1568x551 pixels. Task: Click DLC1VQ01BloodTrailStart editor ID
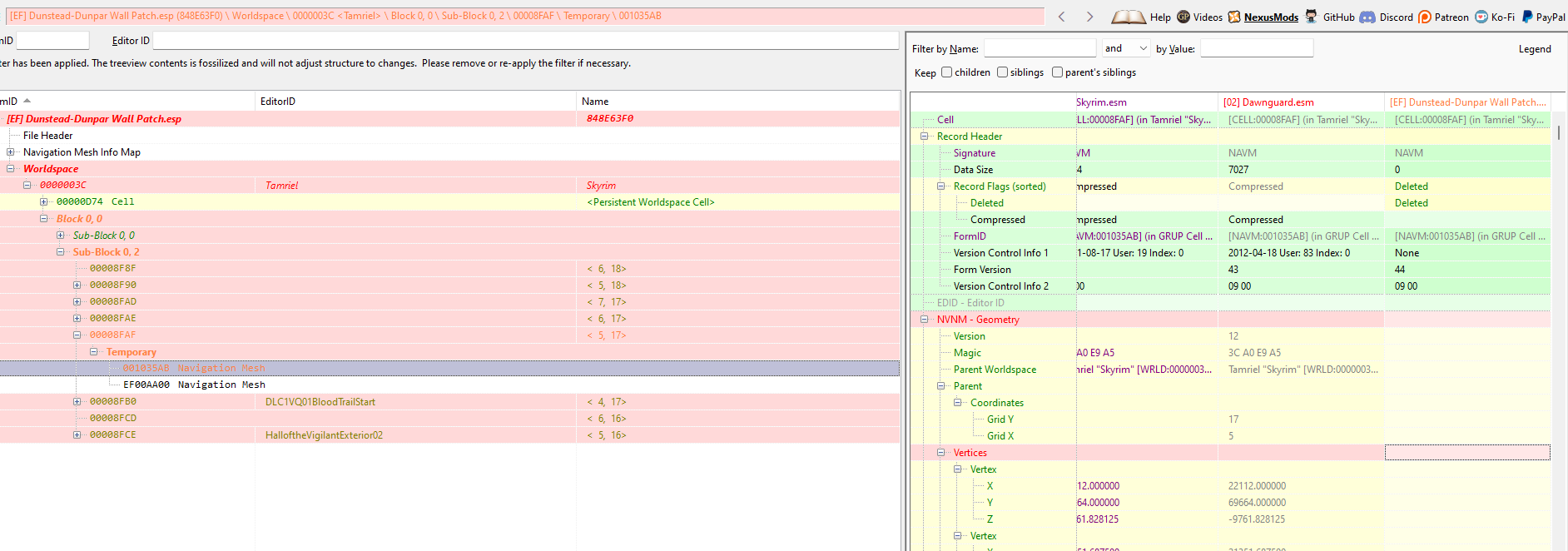click(x=320, y=402)
